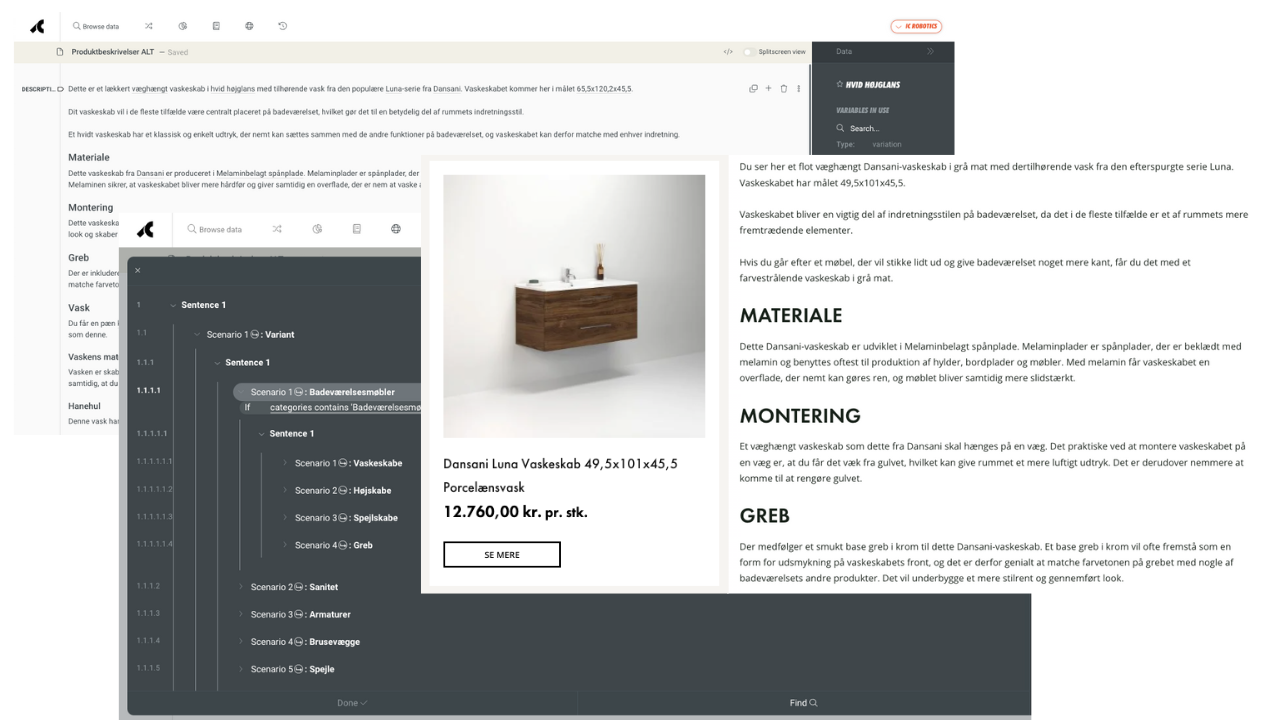Open Browse data search in top toolbar
This screenshot has height=720, width=1280.
coord(96,26)
